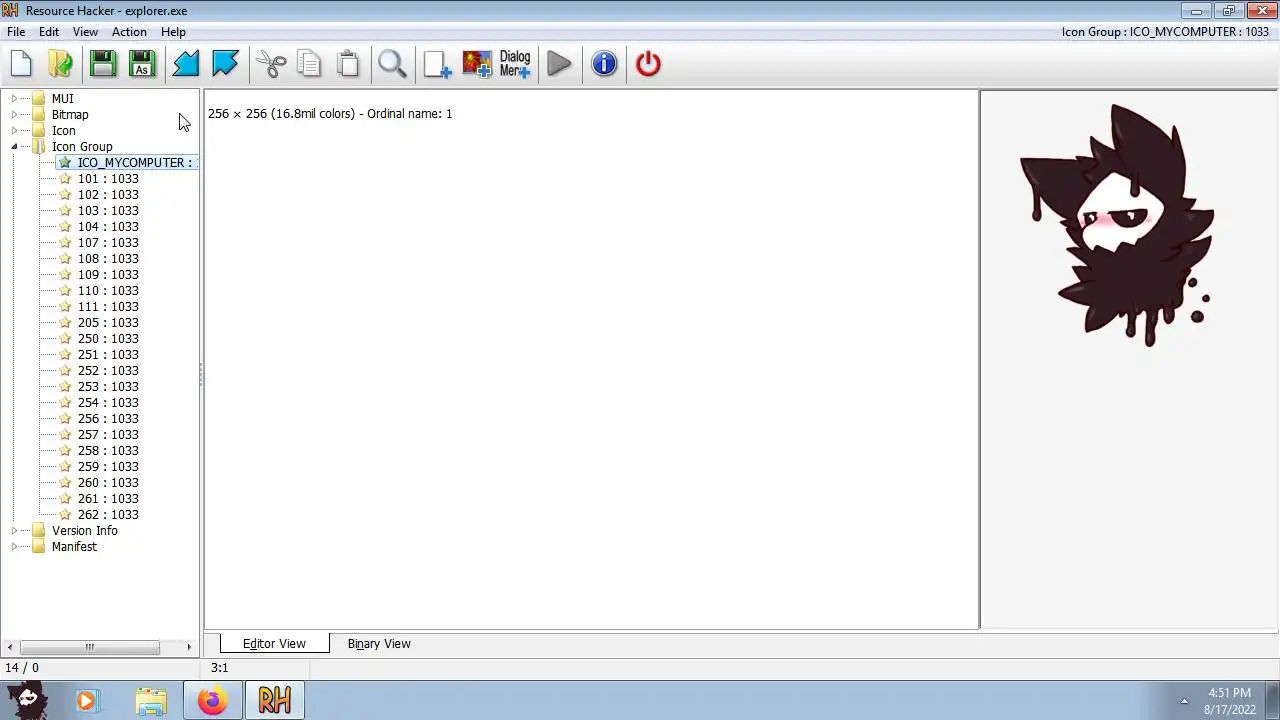Expand the MUI tree node
Screen dimensions: 1280x720
click(14, 98)
